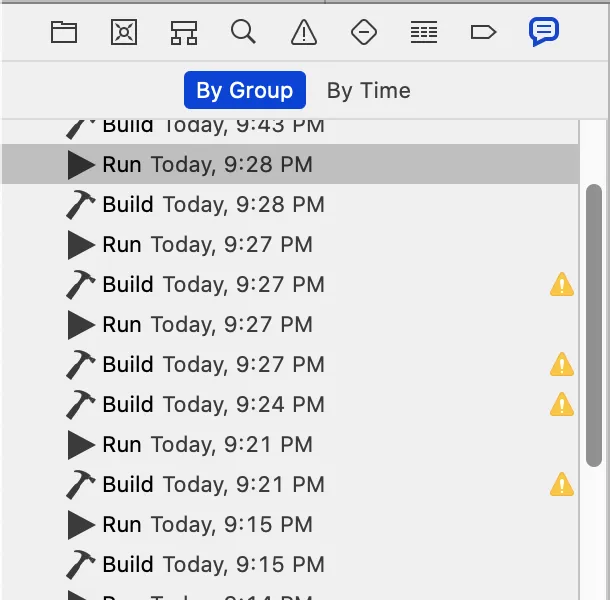
Task: Select the Run Today 9:28 PM report
Action: click(x=290, y=164)
